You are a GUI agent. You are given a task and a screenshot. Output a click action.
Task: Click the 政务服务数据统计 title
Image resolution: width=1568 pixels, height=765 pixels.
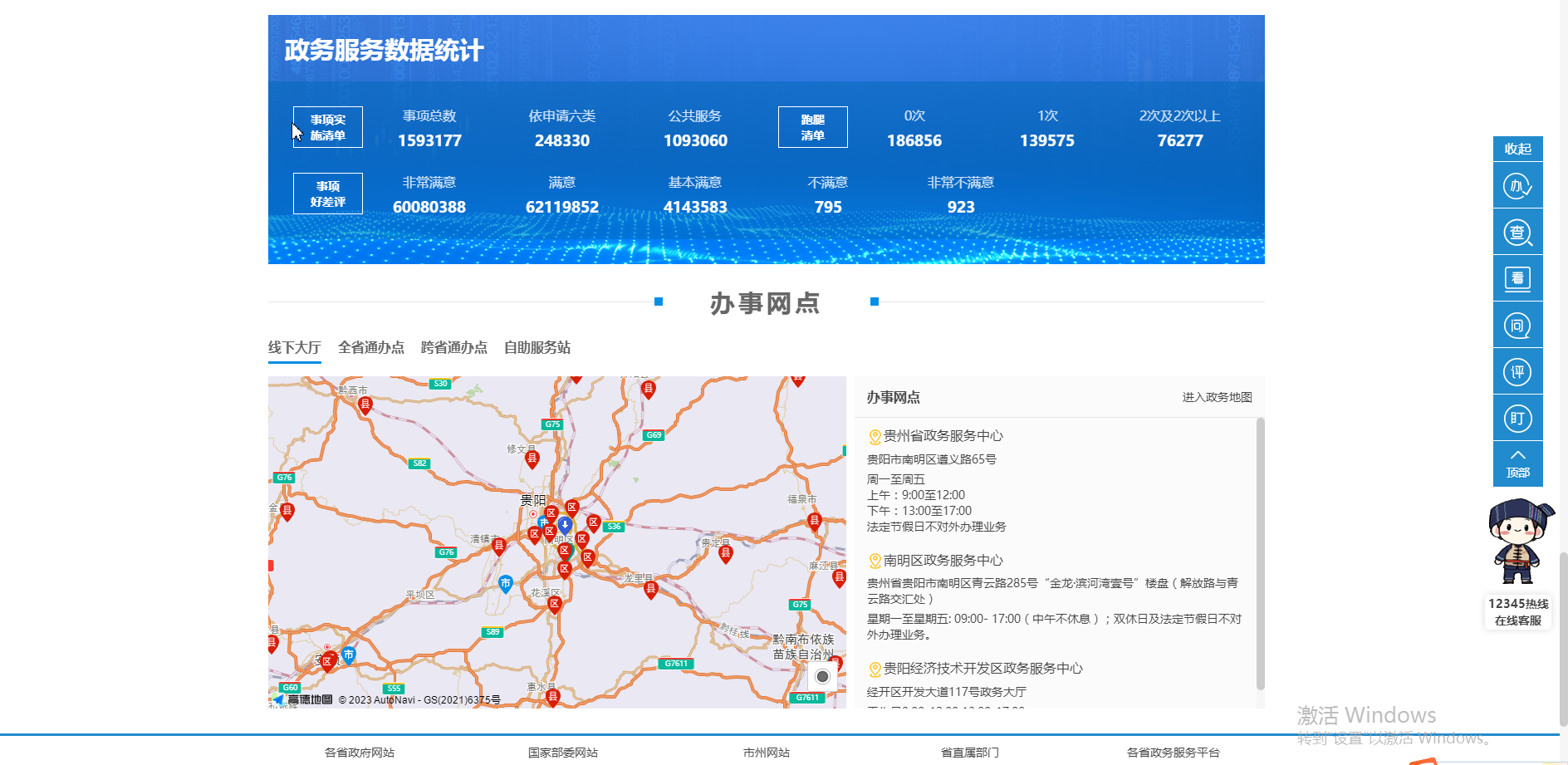pos(384,50)
